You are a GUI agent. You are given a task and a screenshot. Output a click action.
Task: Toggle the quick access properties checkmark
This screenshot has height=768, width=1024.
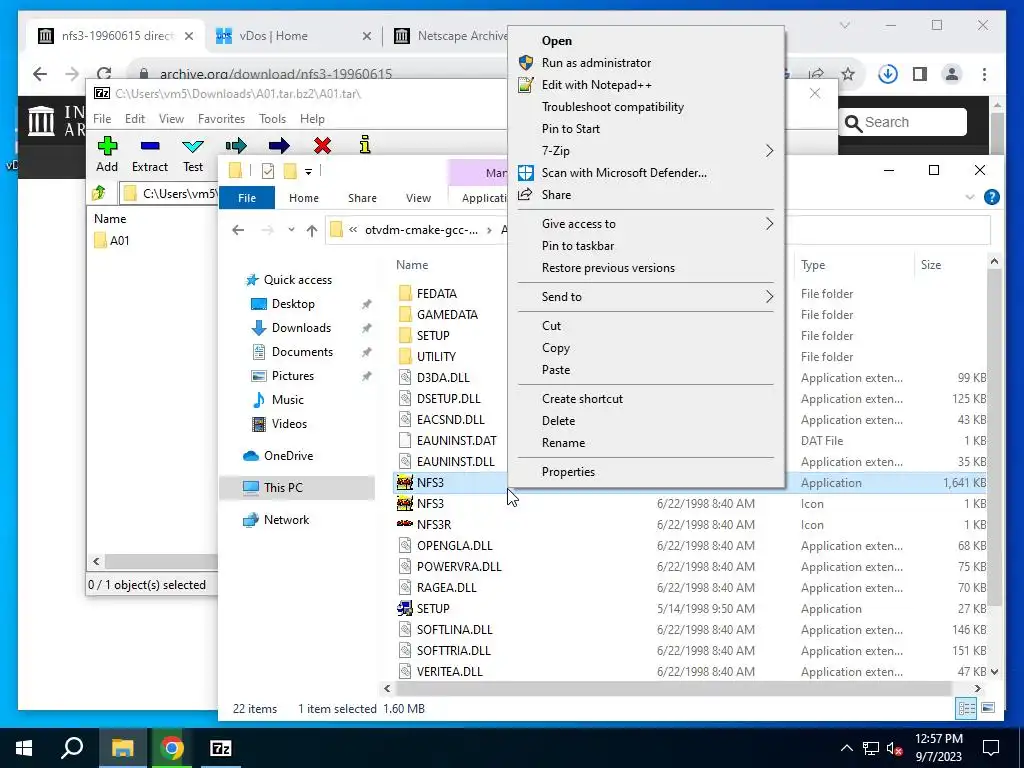click(x=268, y=171)
